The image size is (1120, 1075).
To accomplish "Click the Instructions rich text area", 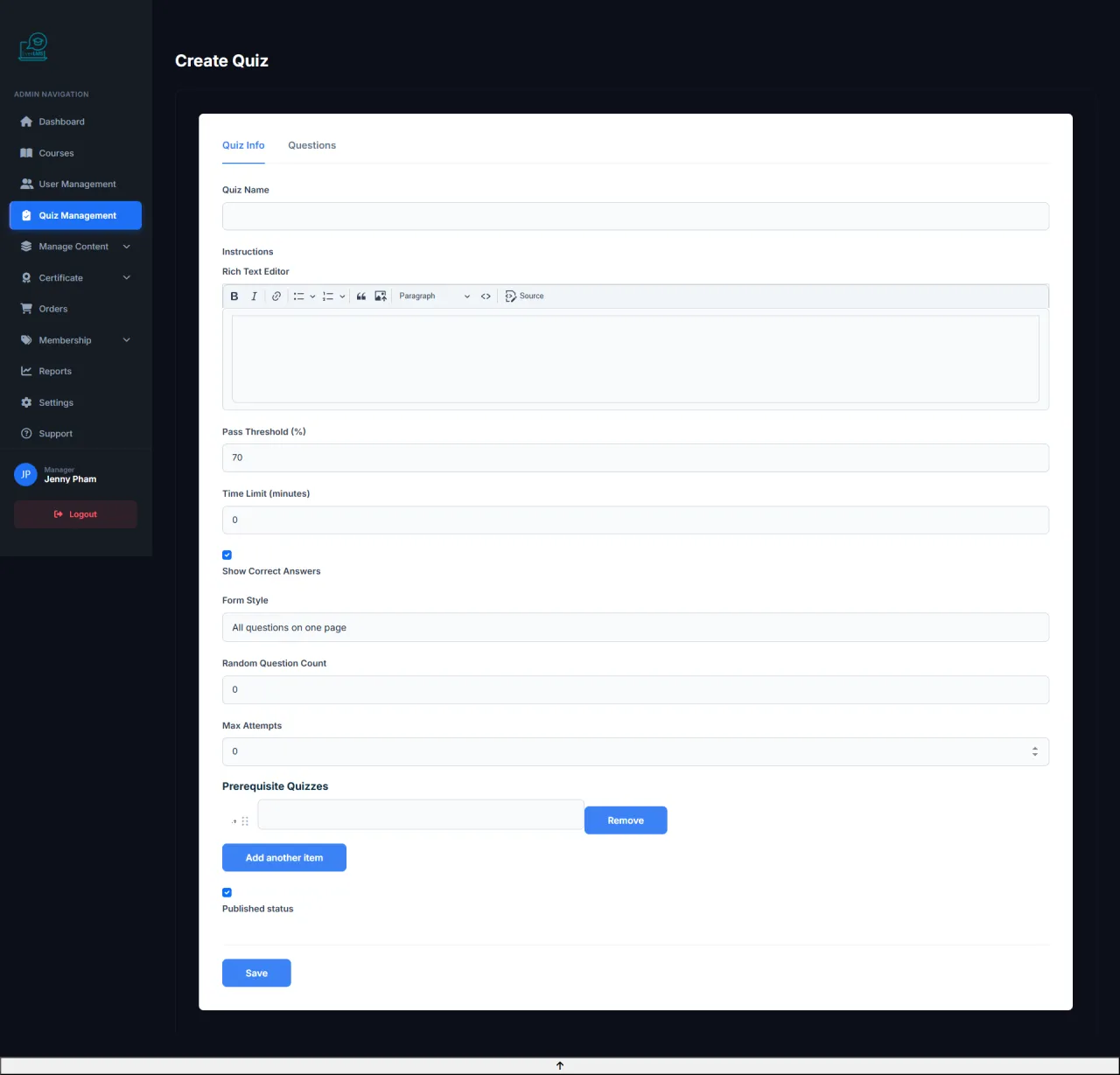I will coord(635,359).
